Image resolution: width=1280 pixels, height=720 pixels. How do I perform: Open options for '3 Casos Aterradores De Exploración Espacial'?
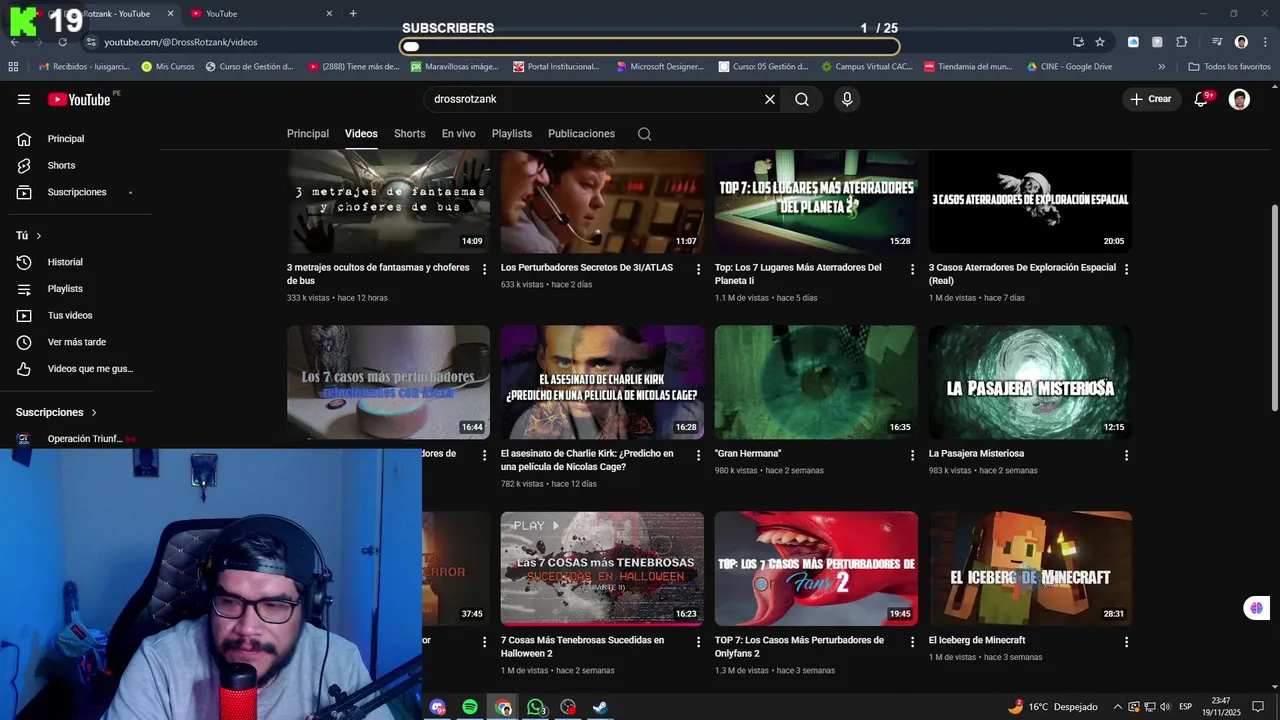click(x=1126, y=269)
